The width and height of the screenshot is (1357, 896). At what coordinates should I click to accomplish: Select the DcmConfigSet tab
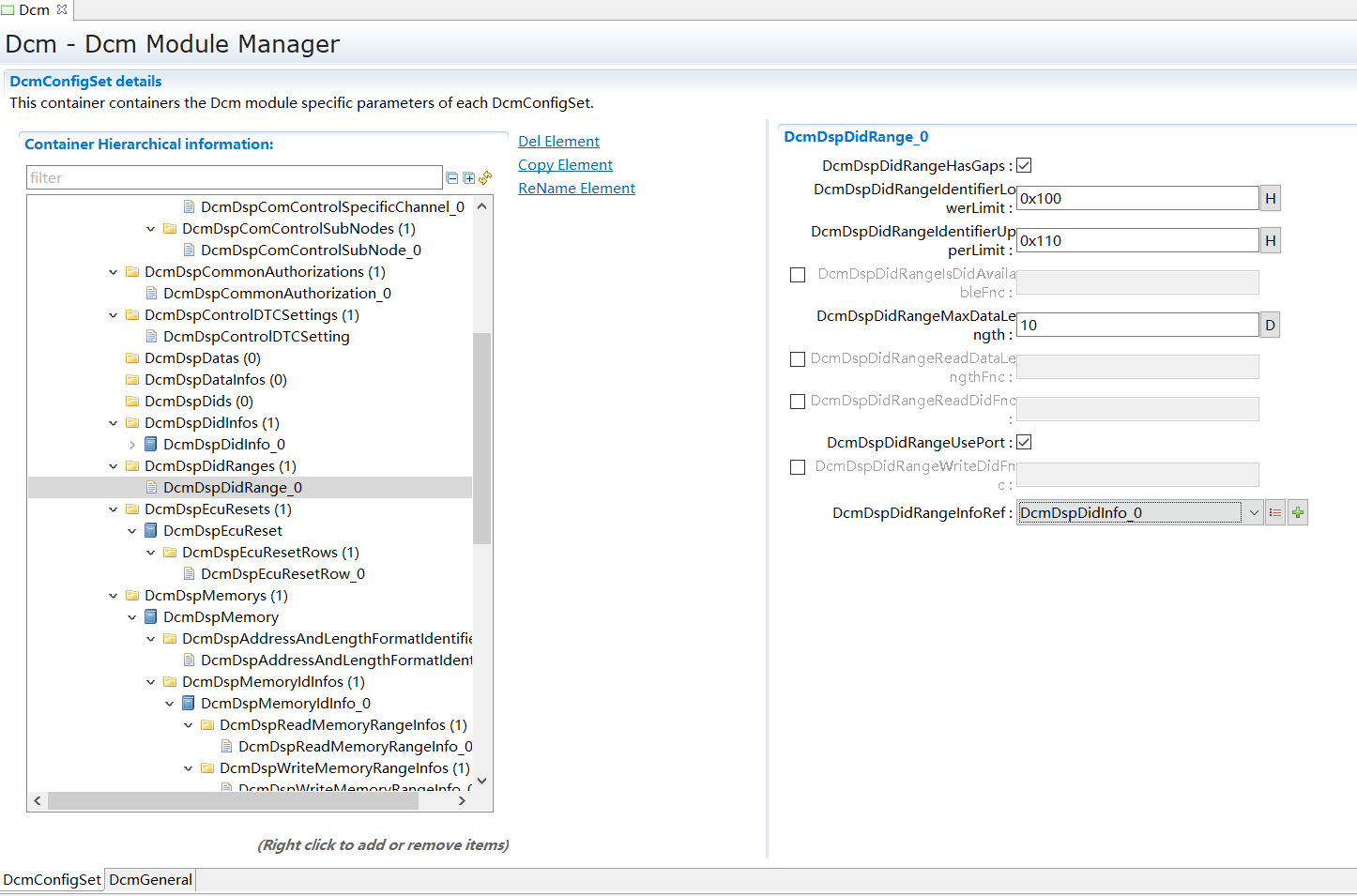[53, 880]
